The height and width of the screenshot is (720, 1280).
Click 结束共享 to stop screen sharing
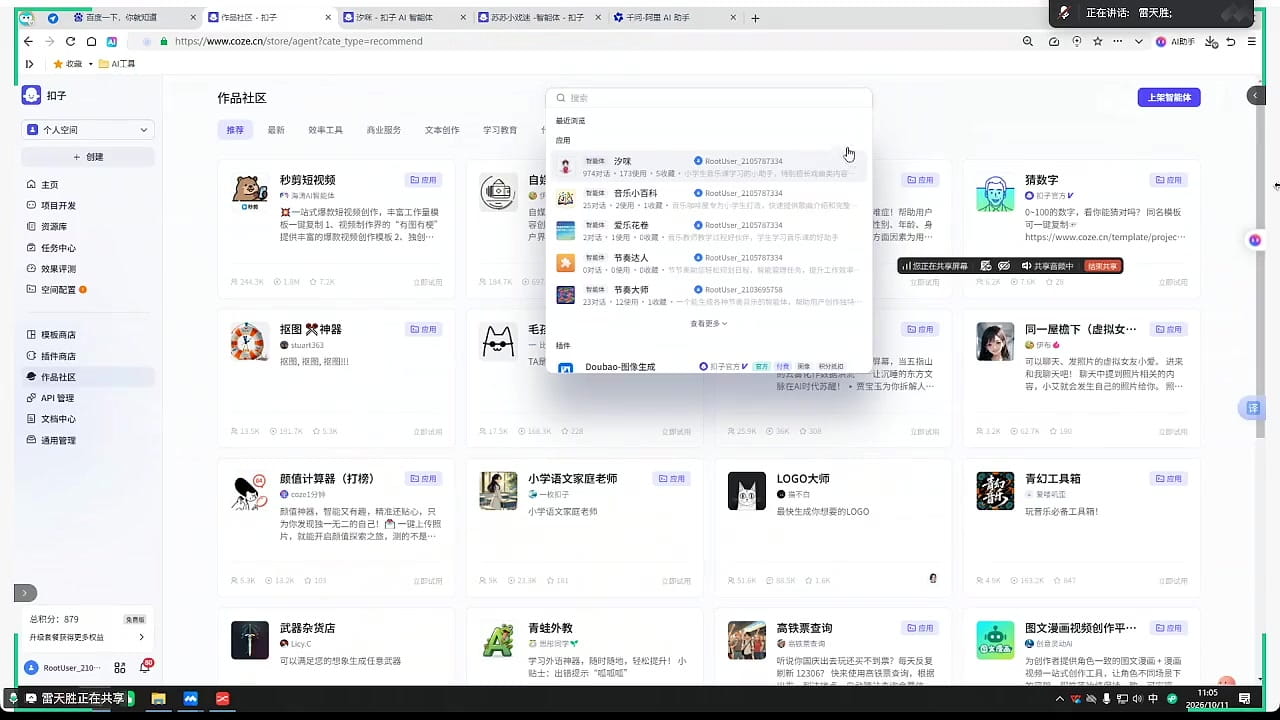click(1102, 266)
